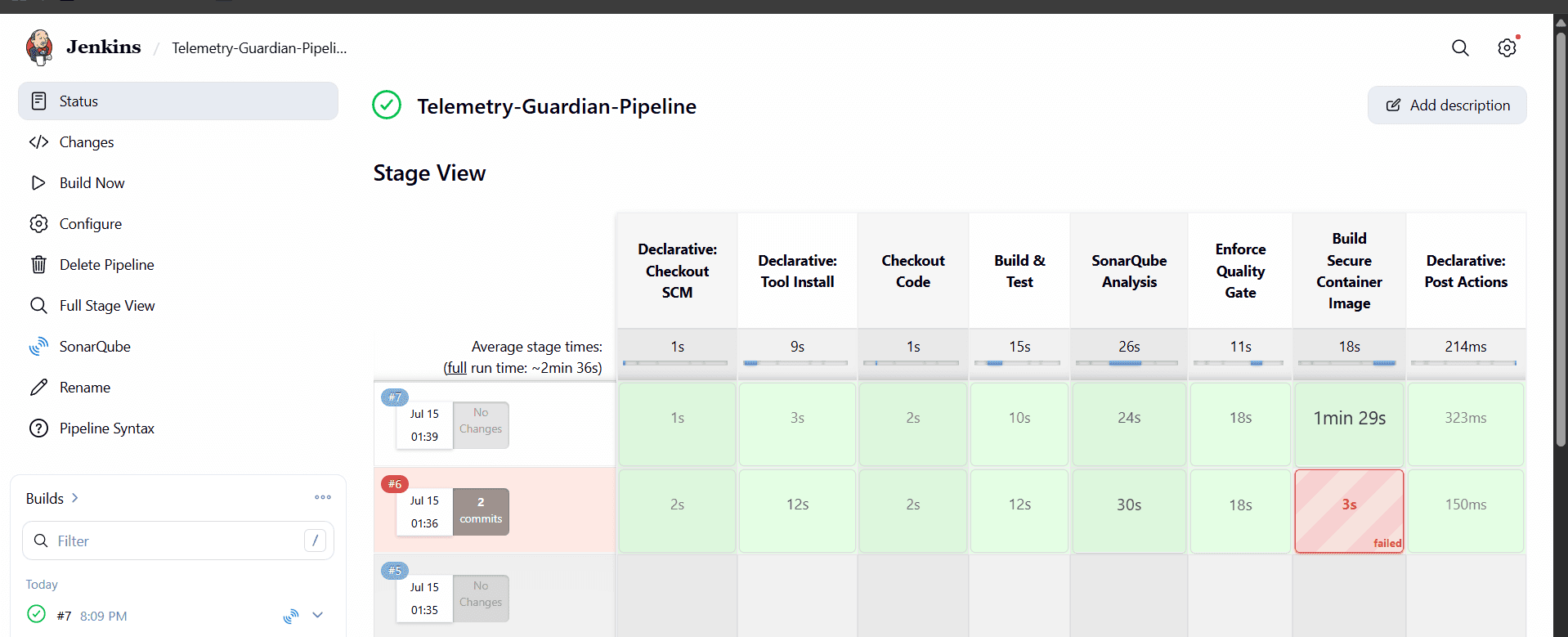The image size is (1568, 637).
Task: Select Rename in the sidebar
Action: pyautogui.click(x=178, y=388)
